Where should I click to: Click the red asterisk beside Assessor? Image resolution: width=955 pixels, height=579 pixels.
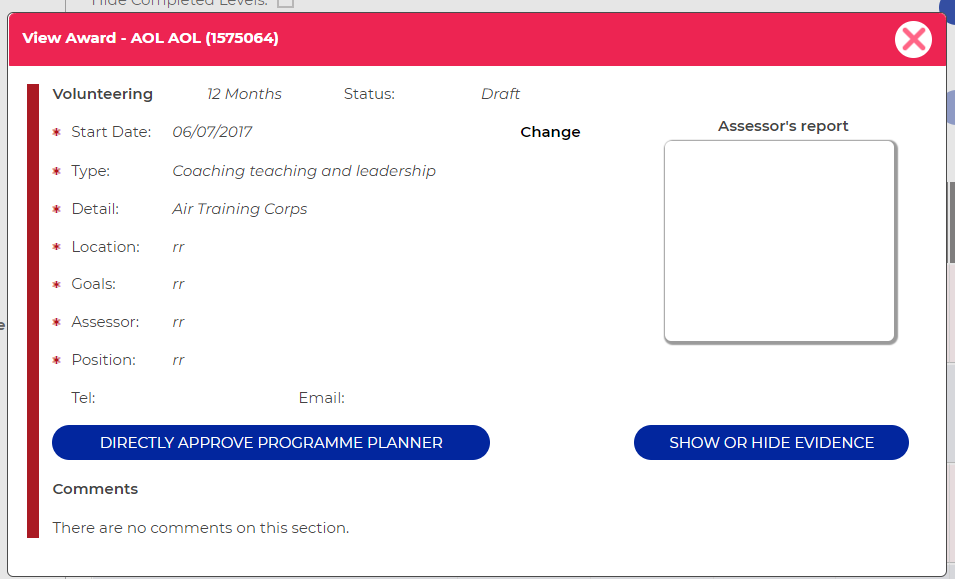pyautogui.click(x=57, y=322)
